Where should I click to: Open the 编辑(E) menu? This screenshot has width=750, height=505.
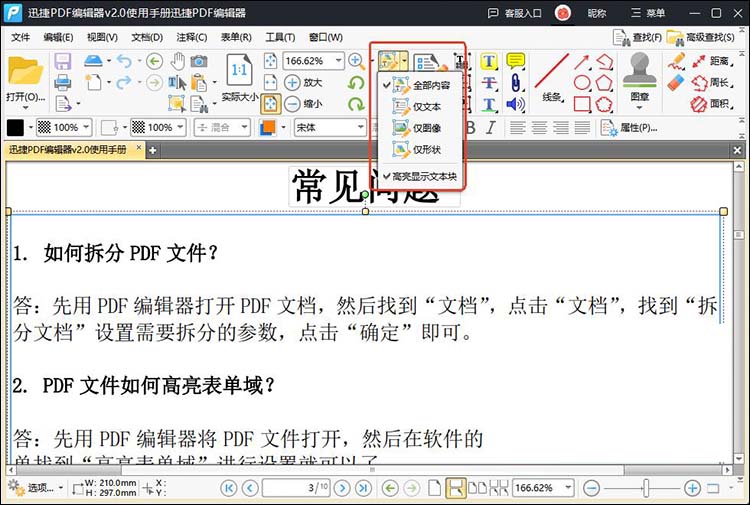[58, 37]
